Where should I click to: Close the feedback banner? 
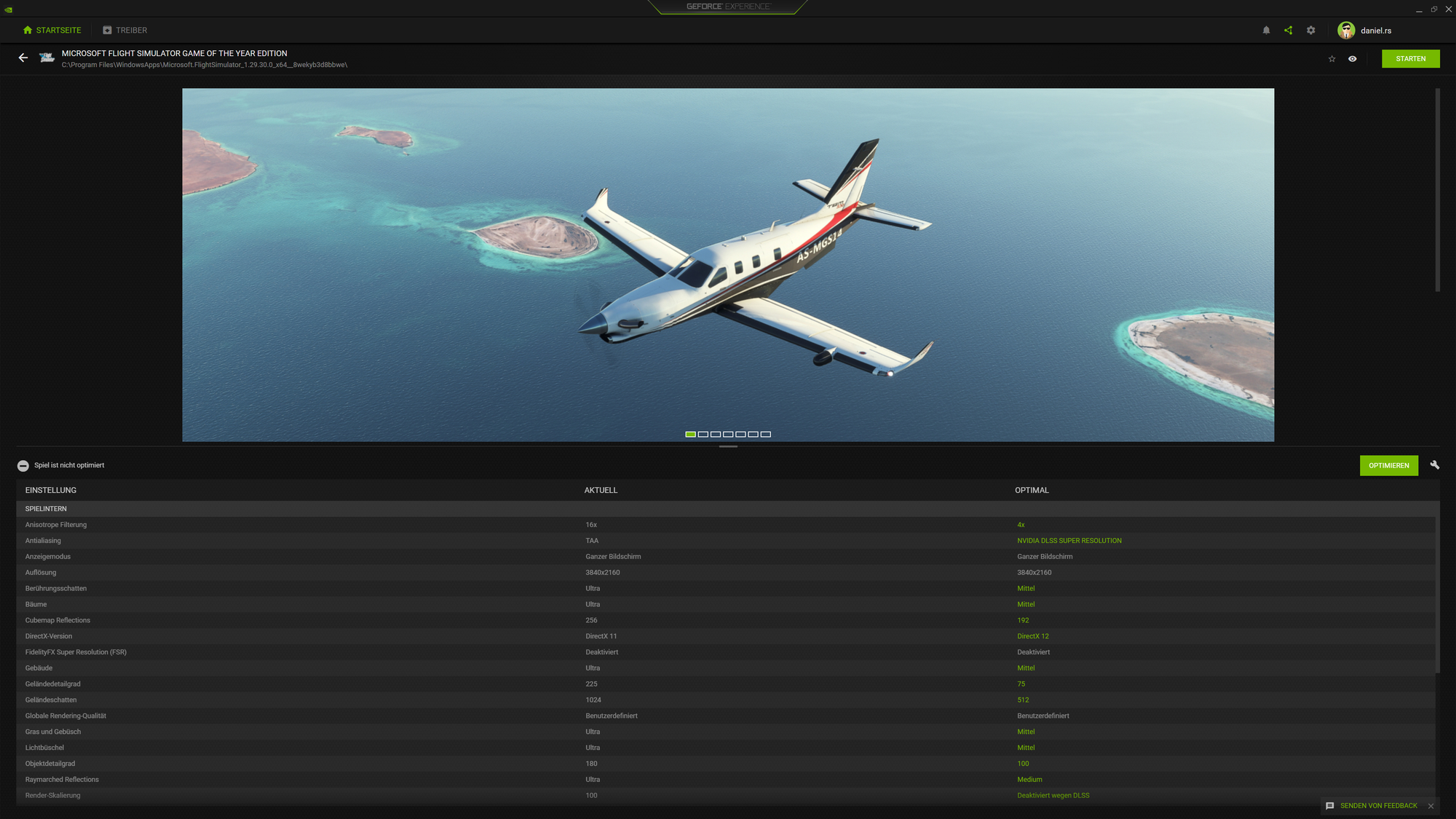coord(1431,806)
